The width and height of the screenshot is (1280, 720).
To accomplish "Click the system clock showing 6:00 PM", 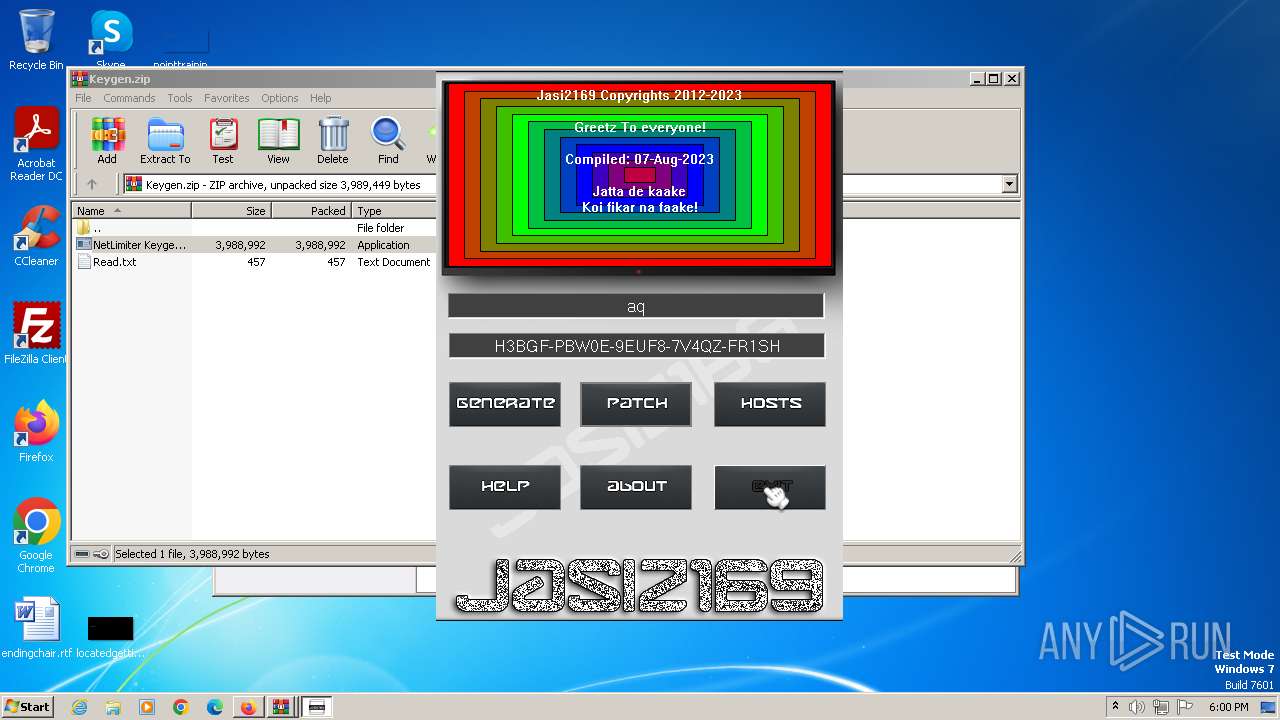I will point(1228,707).
